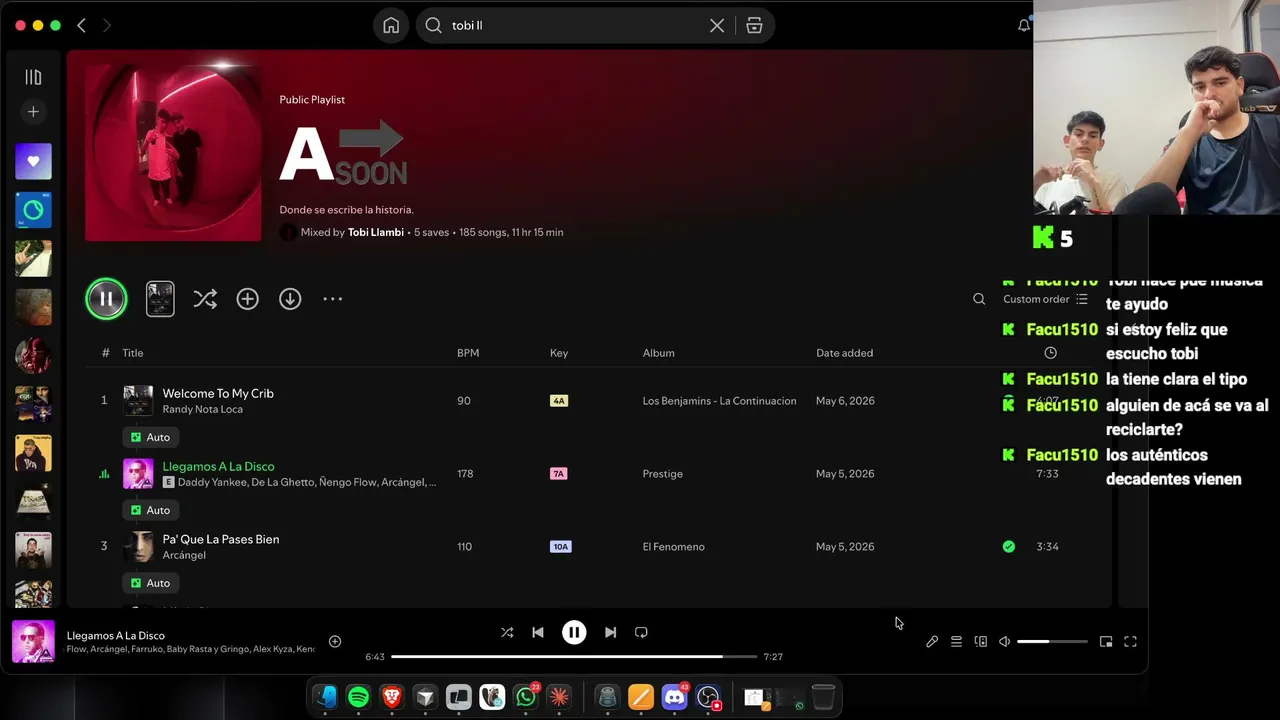Enter full screen player view
Viewport: 1280px width, 720px height.
(x=1130, y=642)
